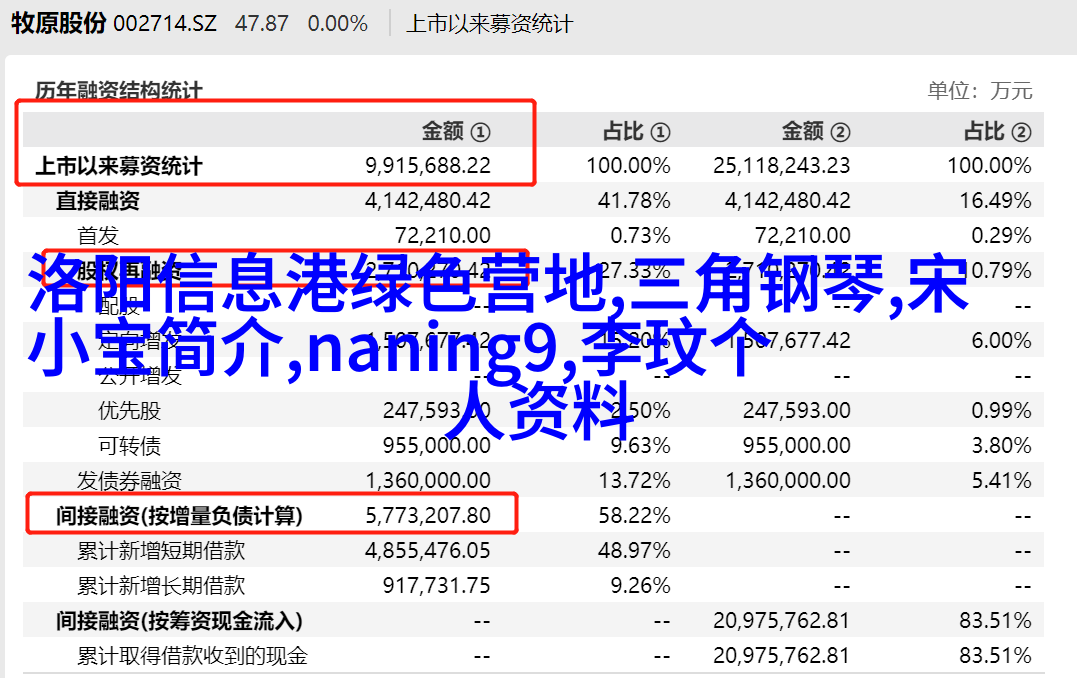Image resolution: width=1077 pixels, height=678 pixels.
Task: Click the total amount 9,915,688.22
Action: pyautogui.click(x=428, y=166)
